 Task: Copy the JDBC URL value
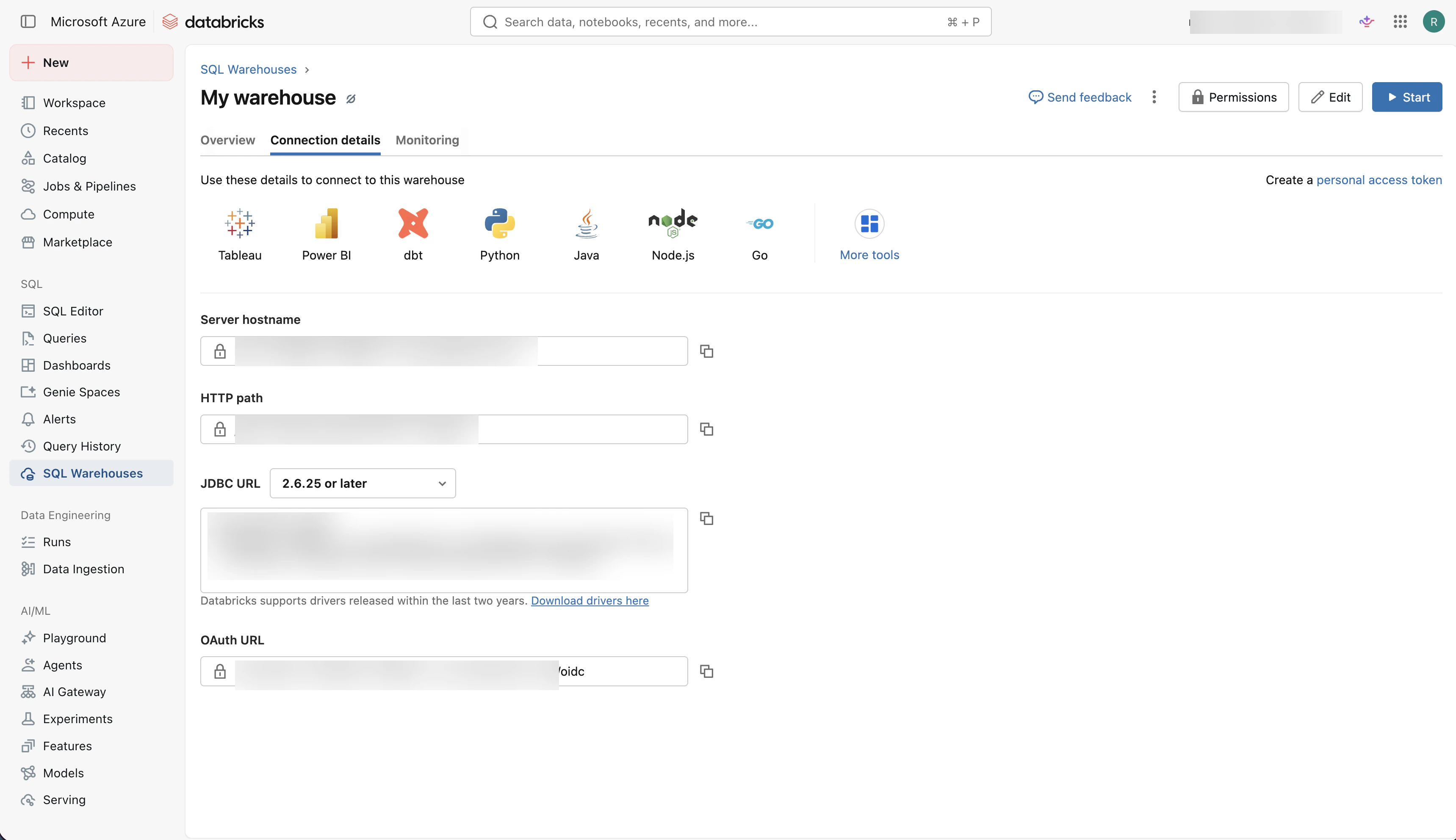point(706,518)
